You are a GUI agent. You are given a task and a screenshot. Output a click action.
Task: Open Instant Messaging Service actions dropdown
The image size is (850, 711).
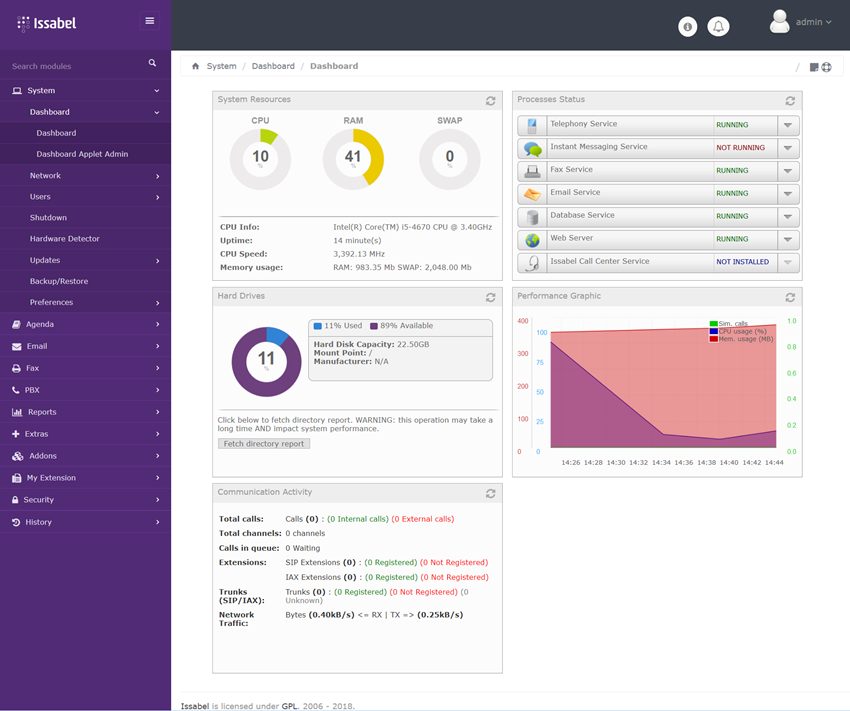[788, 148]
